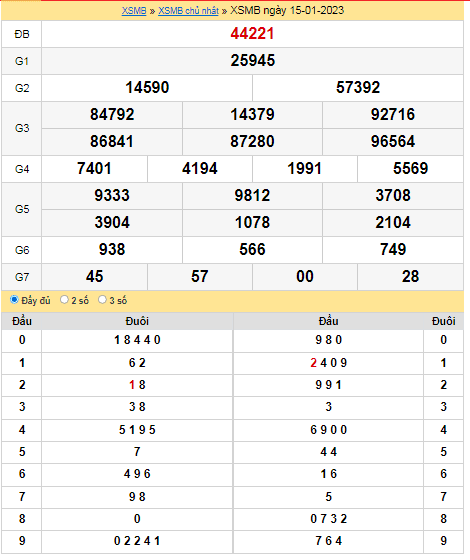The image size is (470, 560).
Task: Click the G7 number 28
Action: pos(410,276)
